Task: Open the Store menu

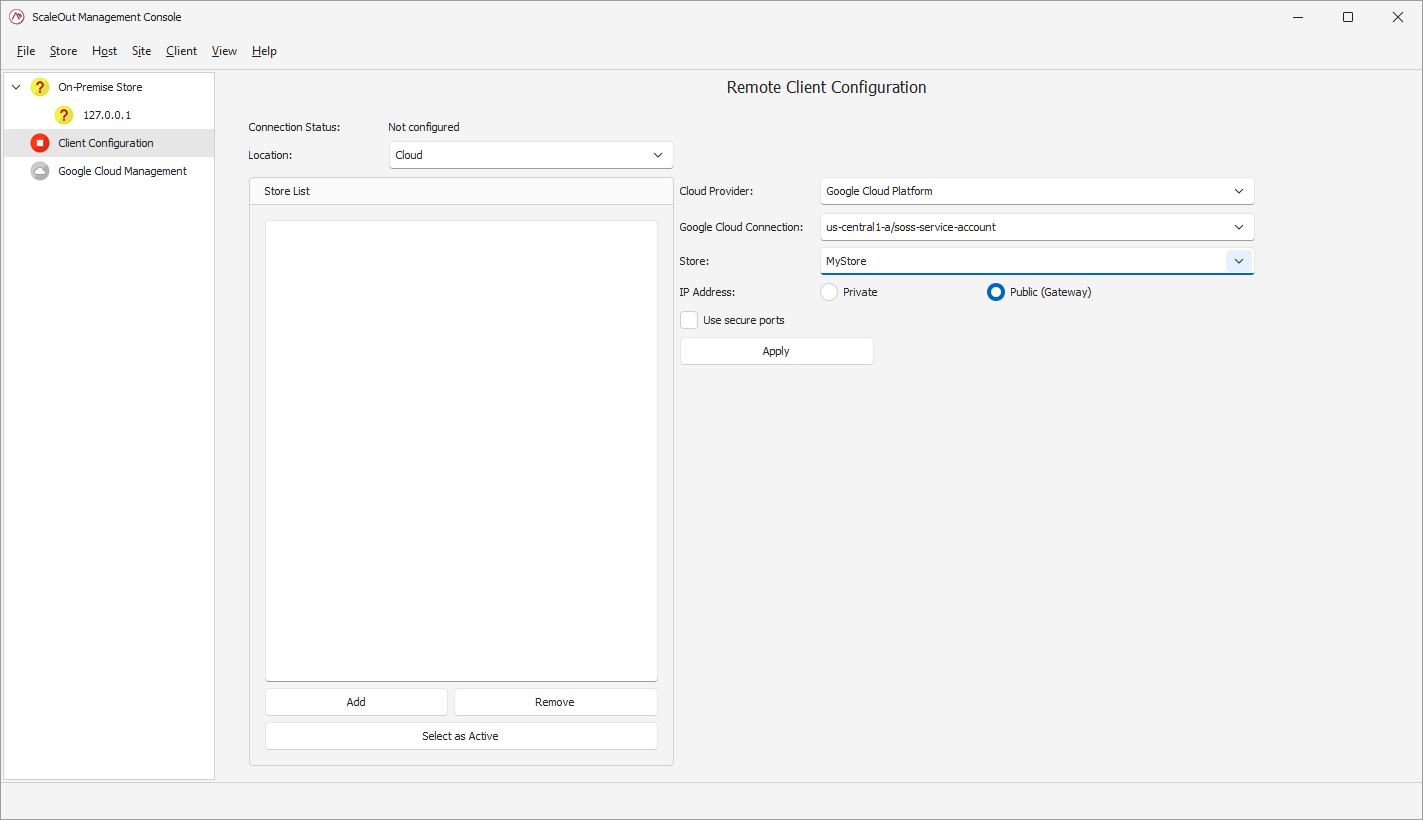Action: (63, 51)
